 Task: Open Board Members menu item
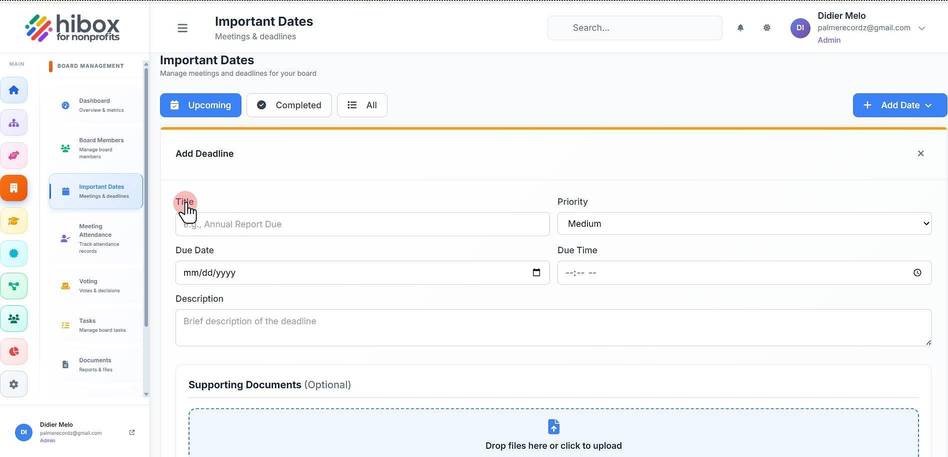click(96, 148)
